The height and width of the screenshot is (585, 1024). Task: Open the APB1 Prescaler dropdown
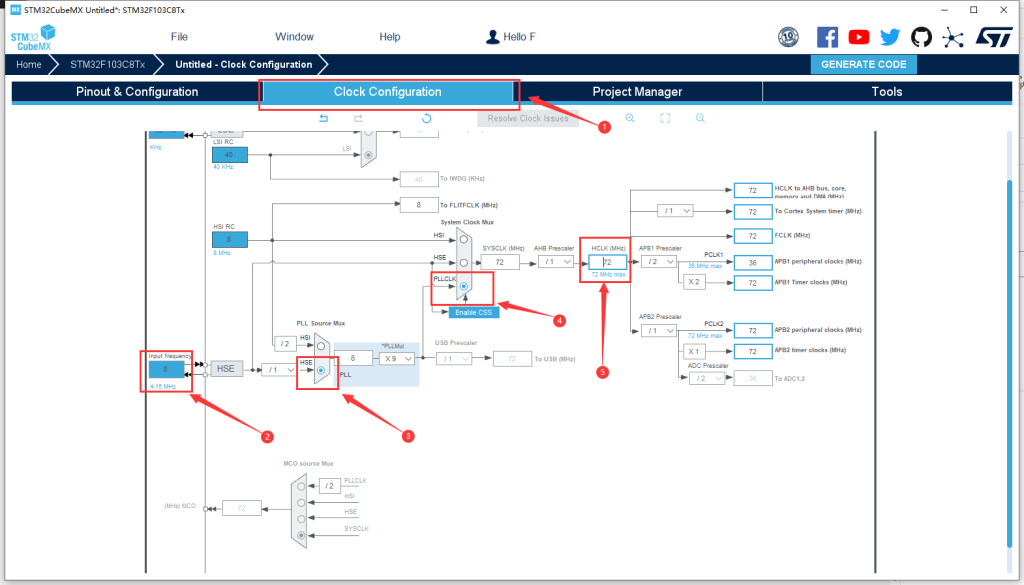click(x=658, y=262)
